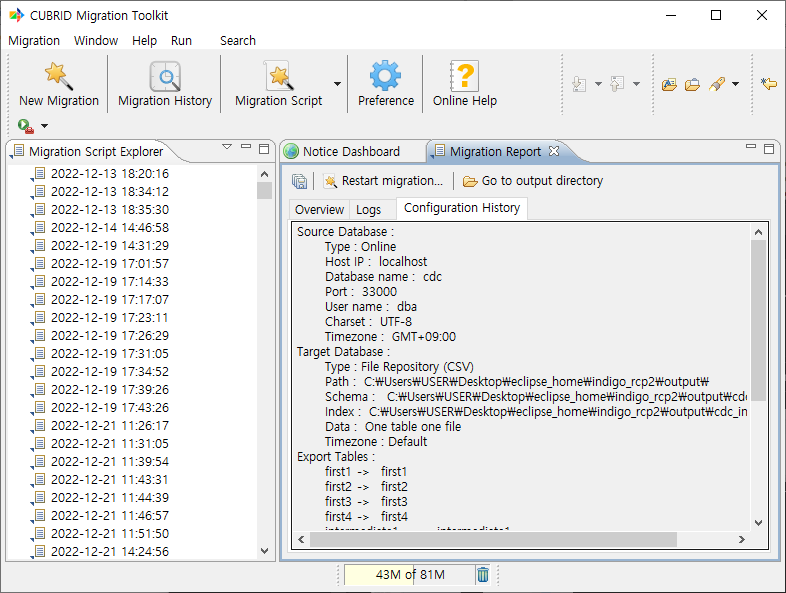The height and width of the screenshot is (593, 786).
Task: Click the green Run icon below toolbar
Action: click(x=26, y=126)
